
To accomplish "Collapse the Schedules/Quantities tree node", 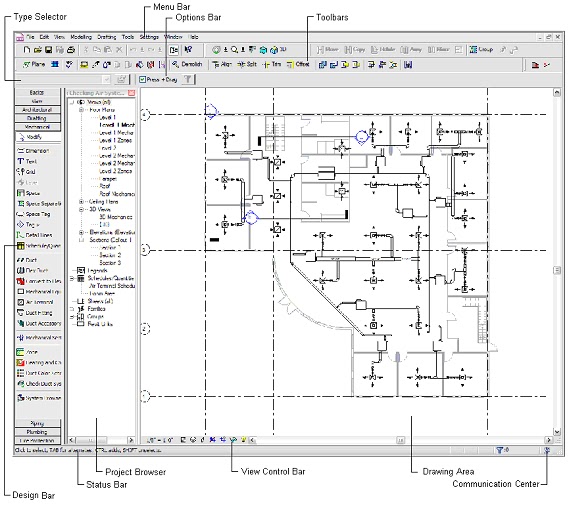I will tap(72, 278).
